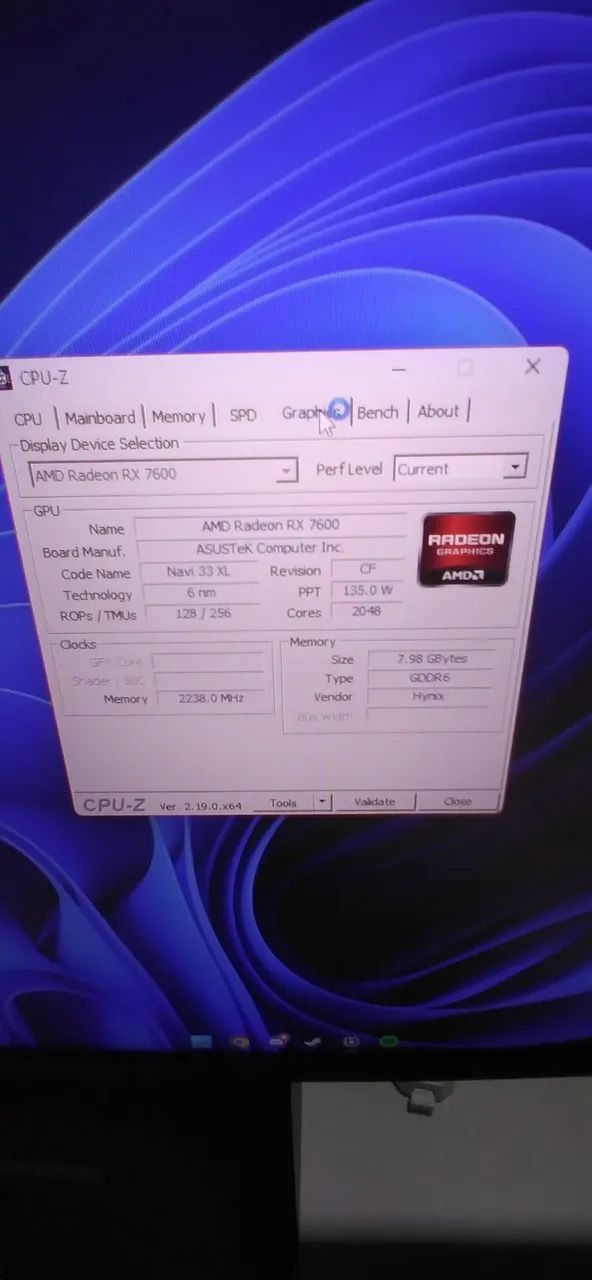Select the Memory tab
The width and height of the screenshot is (592, 1280).
178,416
